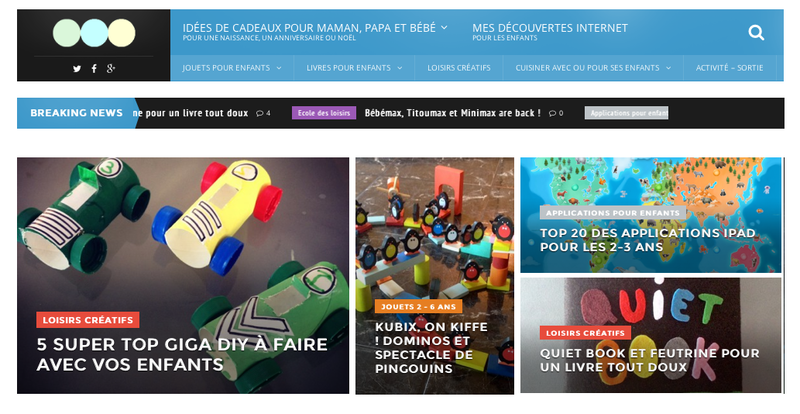Click the three-circle site logo
Screen dimensions: 800x414
click(x=94, y=33)
